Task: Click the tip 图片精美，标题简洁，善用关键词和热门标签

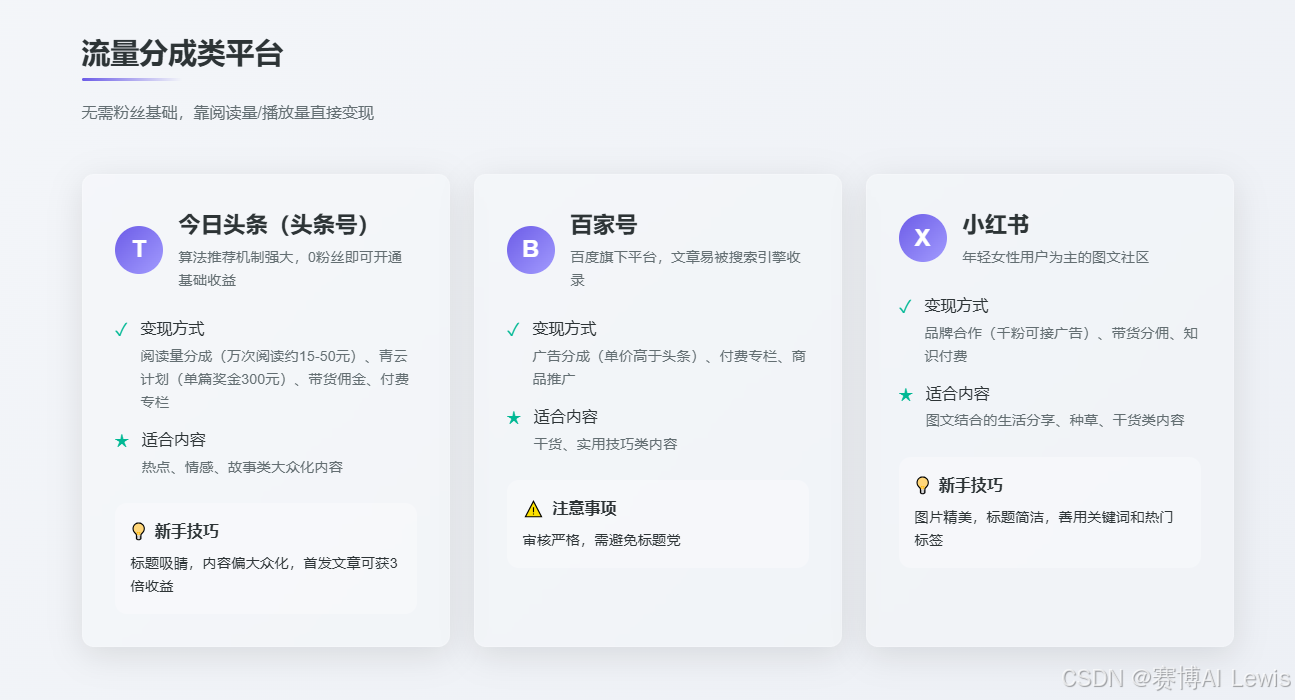Action: pos(1045,529)
